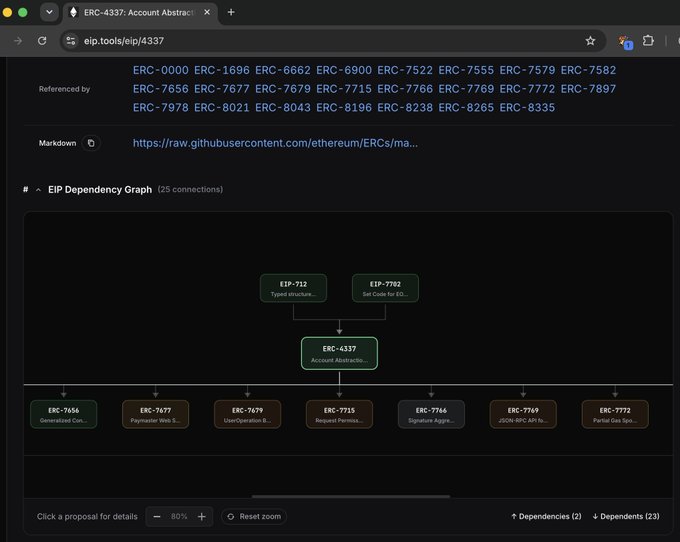Image resolution: width=680 pixels, height=542 pixels.
Task: Open the ERC-7582 reference link
Action: coord(588,70)
